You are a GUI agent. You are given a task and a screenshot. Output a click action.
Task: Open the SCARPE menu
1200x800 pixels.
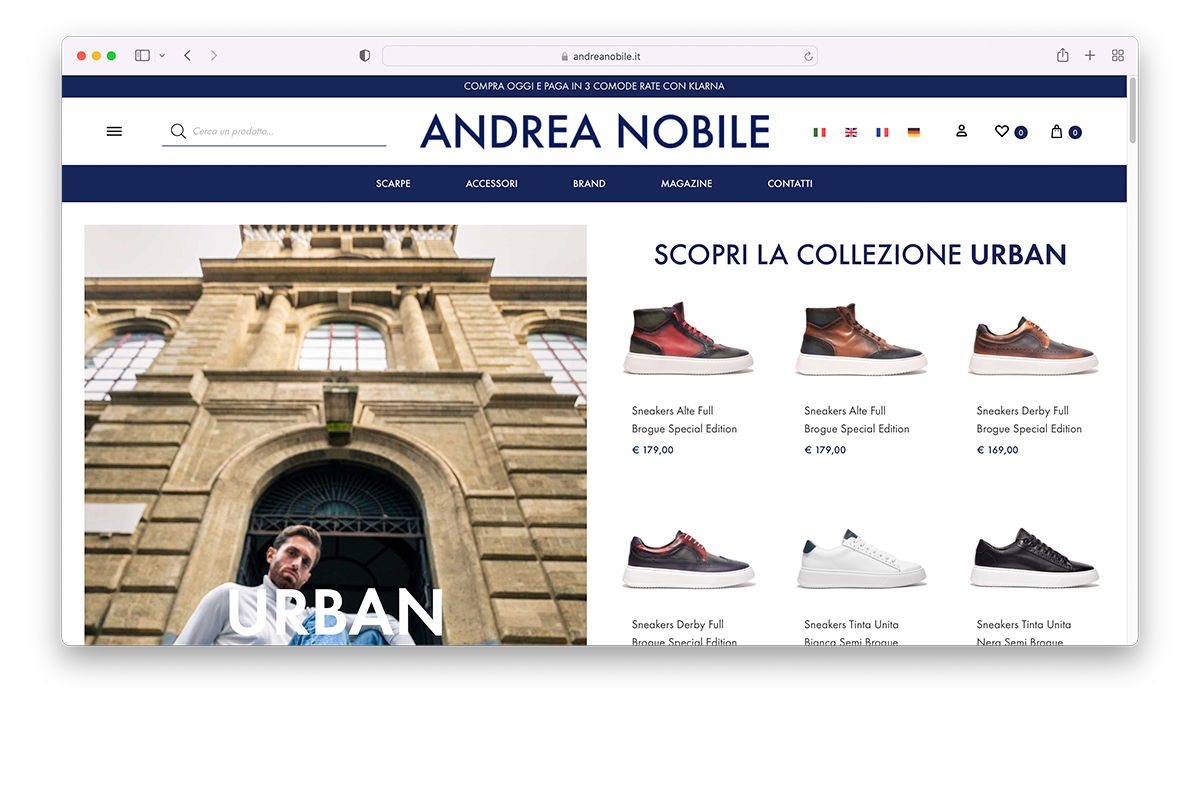pyautogui.click(x=393, y=184)
